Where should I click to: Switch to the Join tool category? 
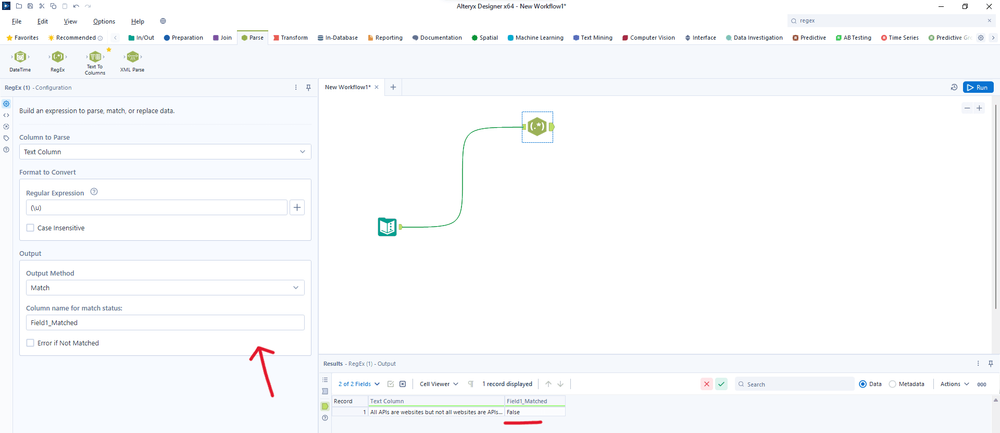pyautogui.click(x=222, y=38)
